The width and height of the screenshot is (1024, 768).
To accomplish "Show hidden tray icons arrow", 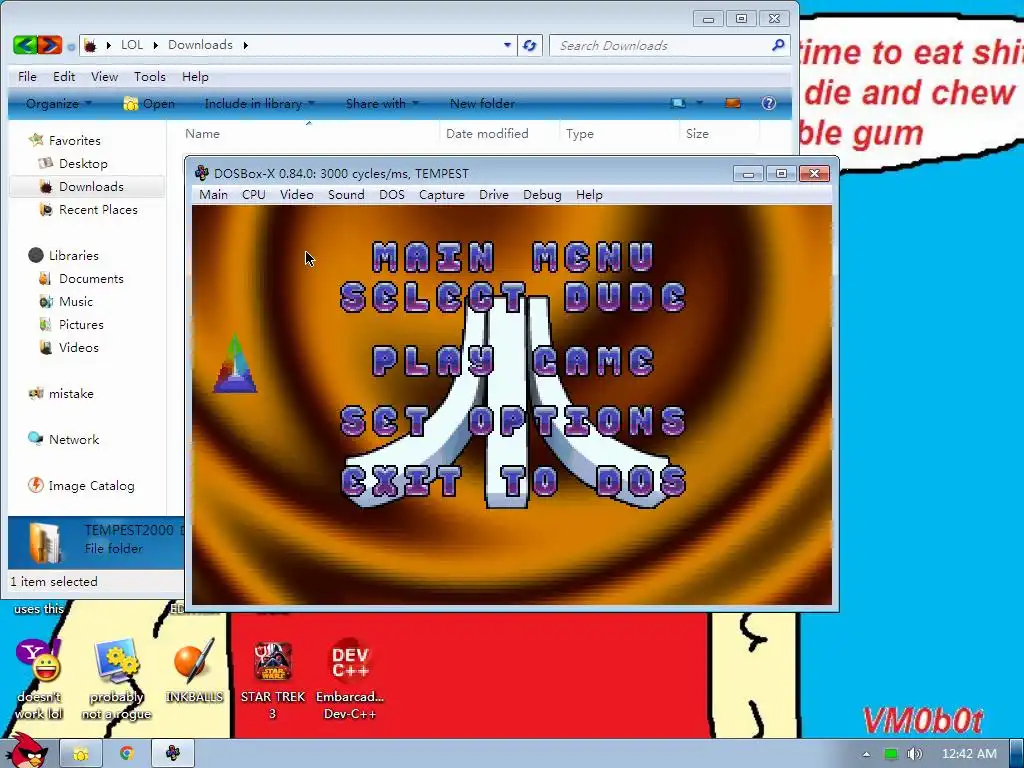I will (x=866, y=754).
